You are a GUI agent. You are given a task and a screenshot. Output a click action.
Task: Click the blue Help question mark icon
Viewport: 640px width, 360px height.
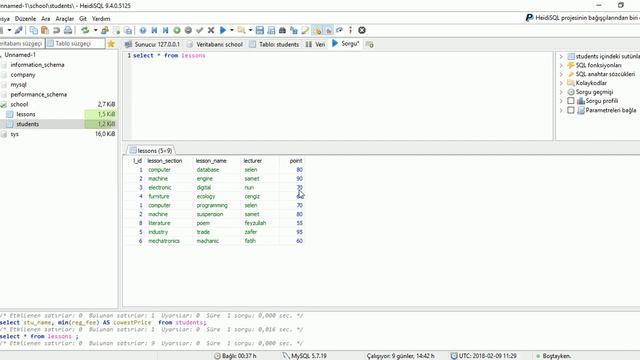(142, 30)
